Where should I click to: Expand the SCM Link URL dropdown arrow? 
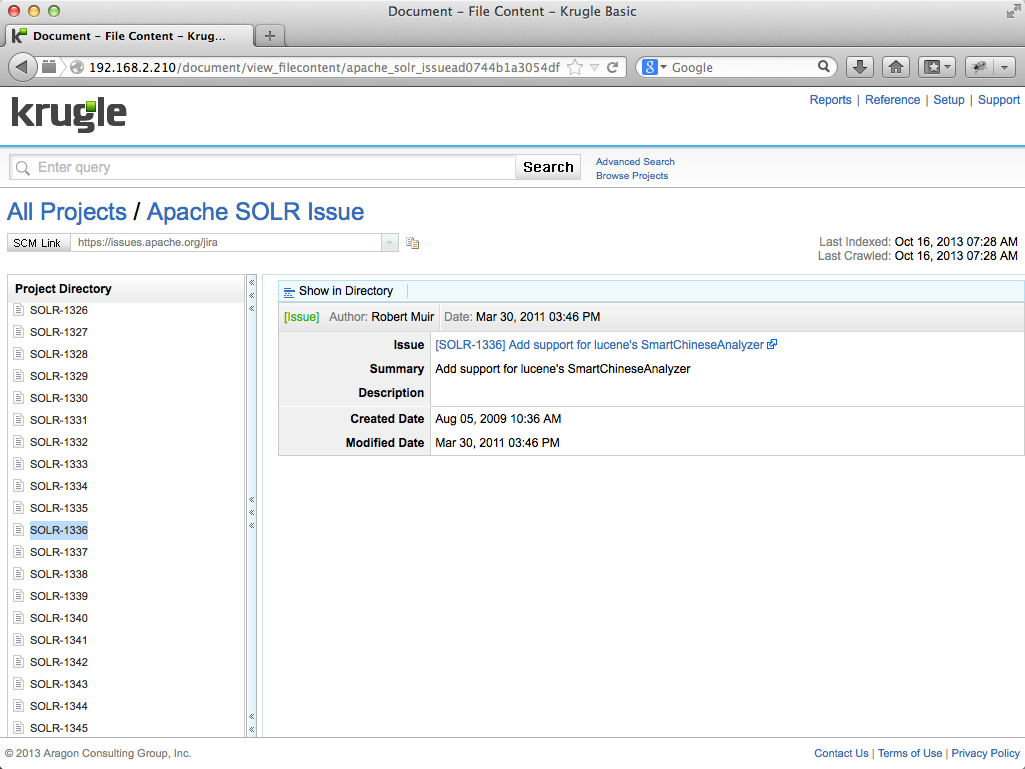(x=390, y=243)
